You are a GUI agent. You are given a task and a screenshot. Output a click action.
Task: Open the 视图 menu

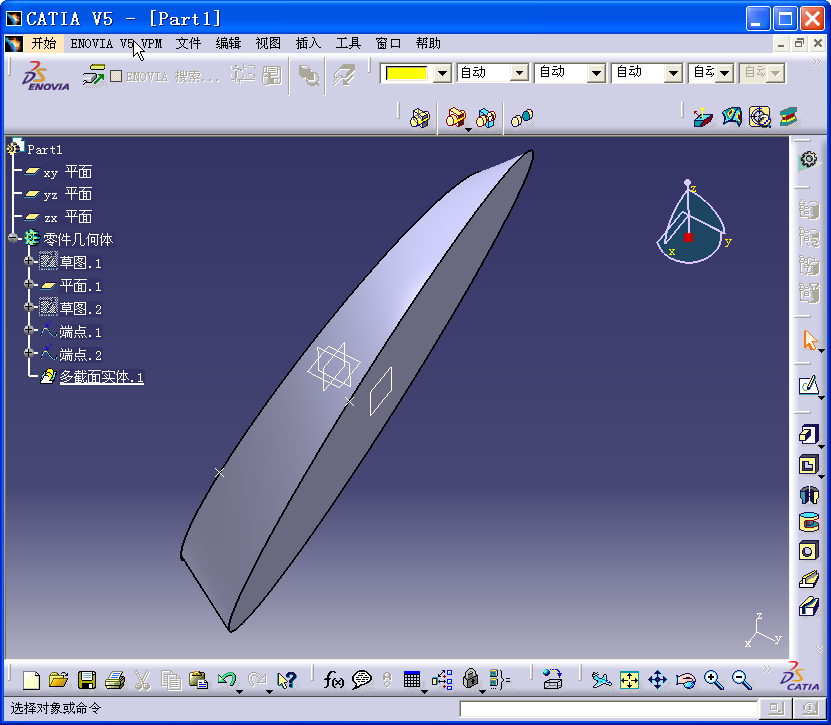(266, 43)
